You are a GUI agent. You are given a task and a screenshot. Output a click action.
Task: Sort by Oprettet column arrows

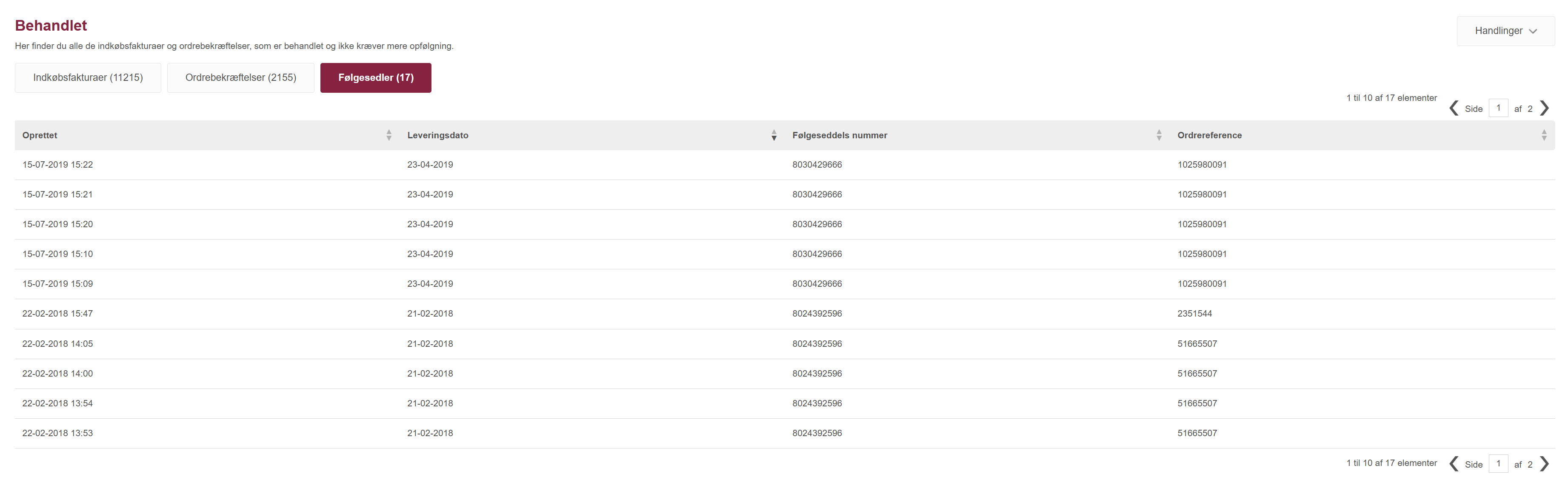click(389, 135)
